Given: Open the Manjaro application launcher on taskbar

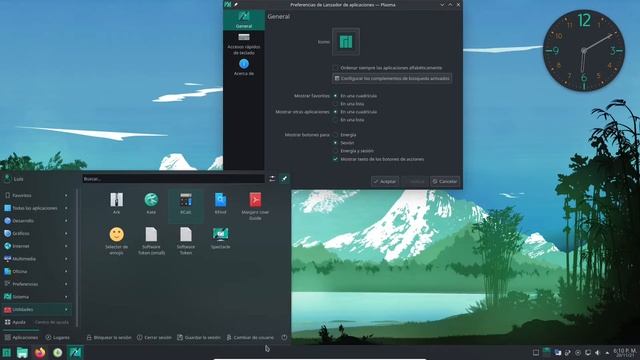Looking at the screenshot, I should 7,353.
